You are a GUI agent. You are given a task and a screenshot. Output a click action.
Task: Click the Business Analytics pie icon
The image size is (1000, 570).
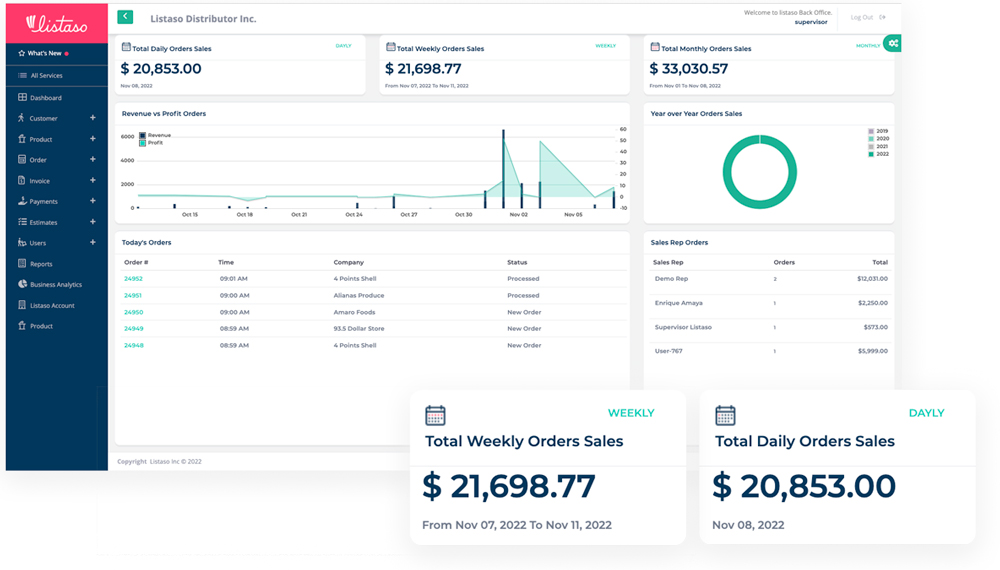(22, 284)
